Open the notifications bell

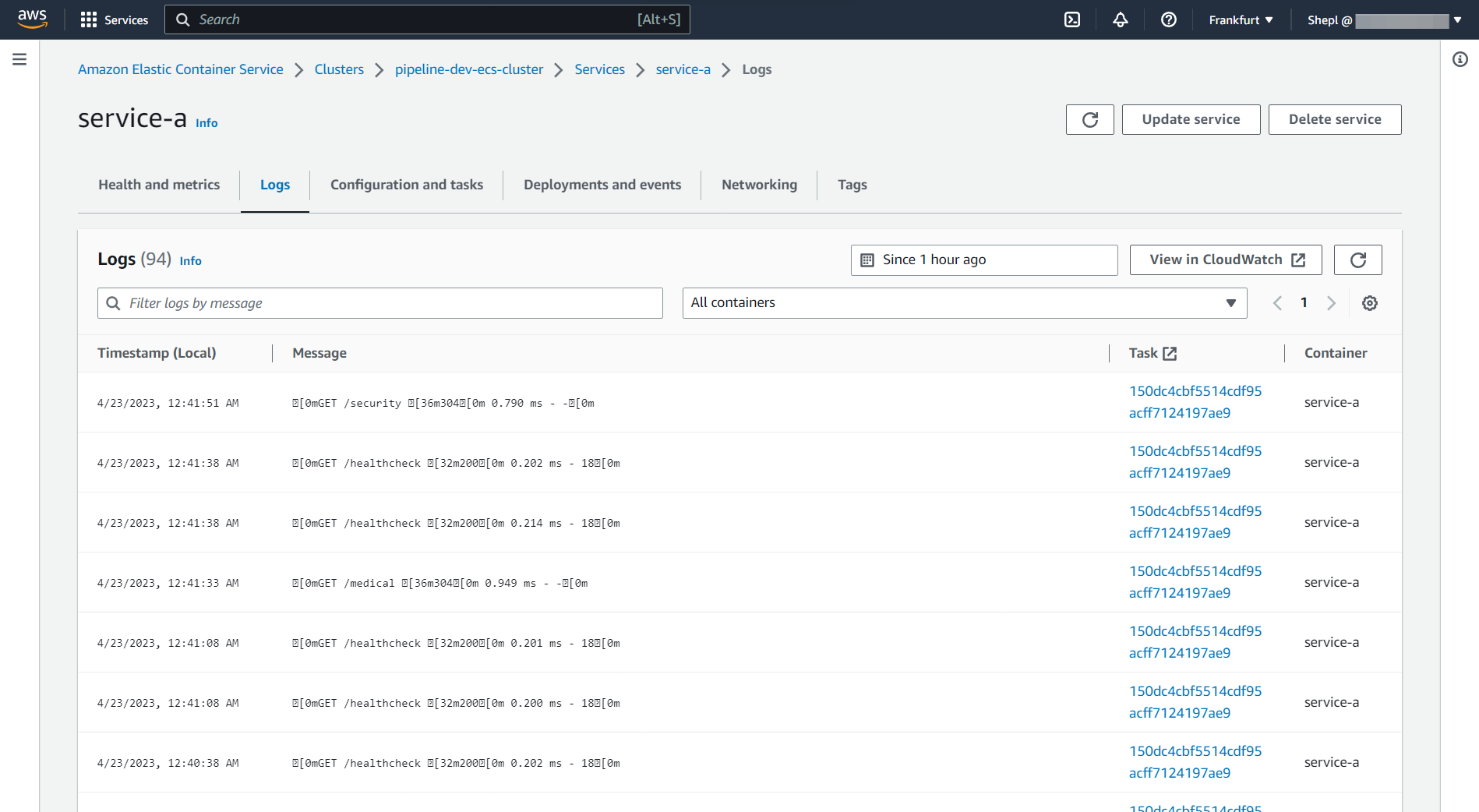coord(1121,19)
